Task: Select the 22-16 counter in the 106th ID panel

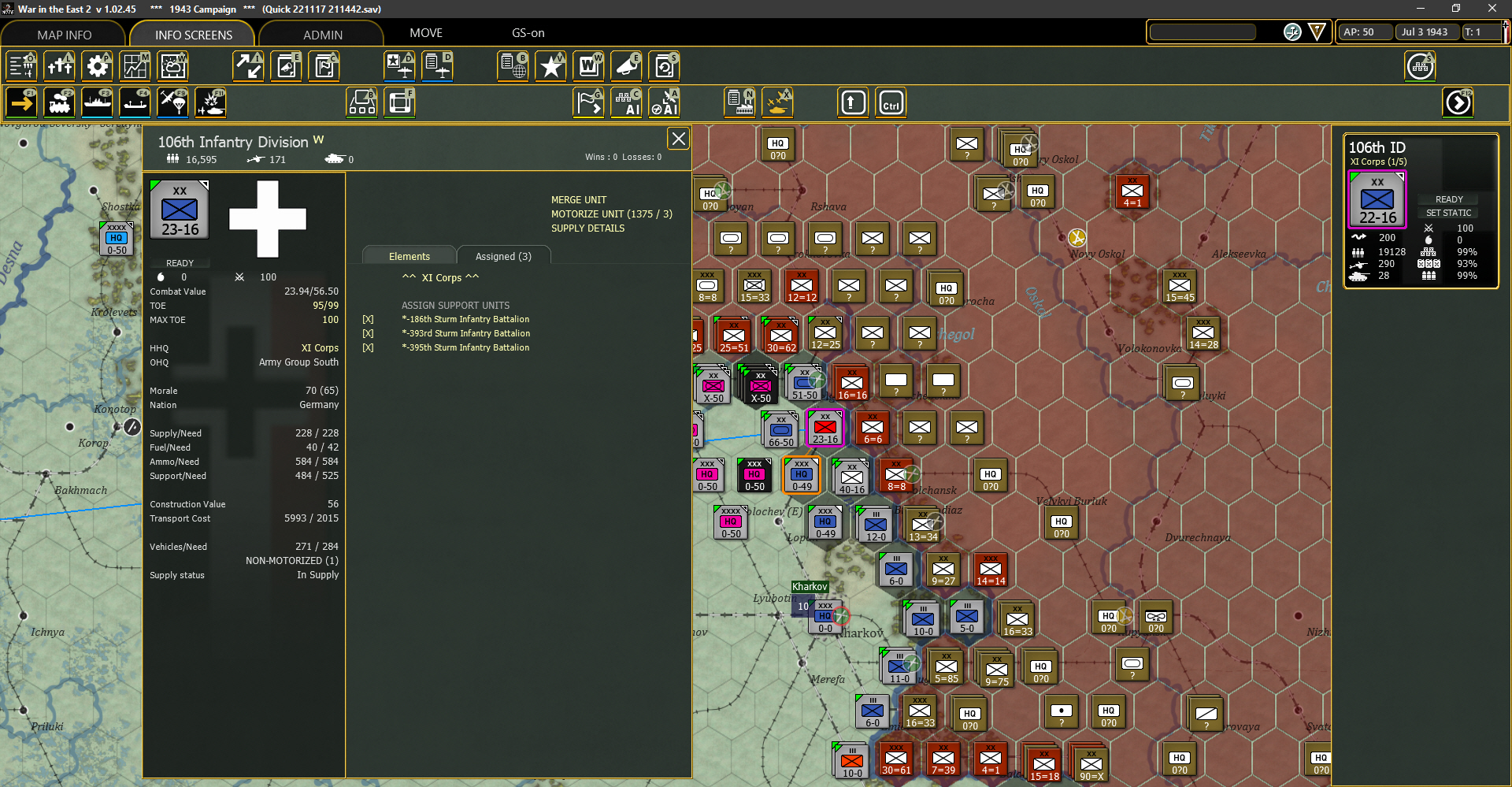Action: click(1377, 199)
